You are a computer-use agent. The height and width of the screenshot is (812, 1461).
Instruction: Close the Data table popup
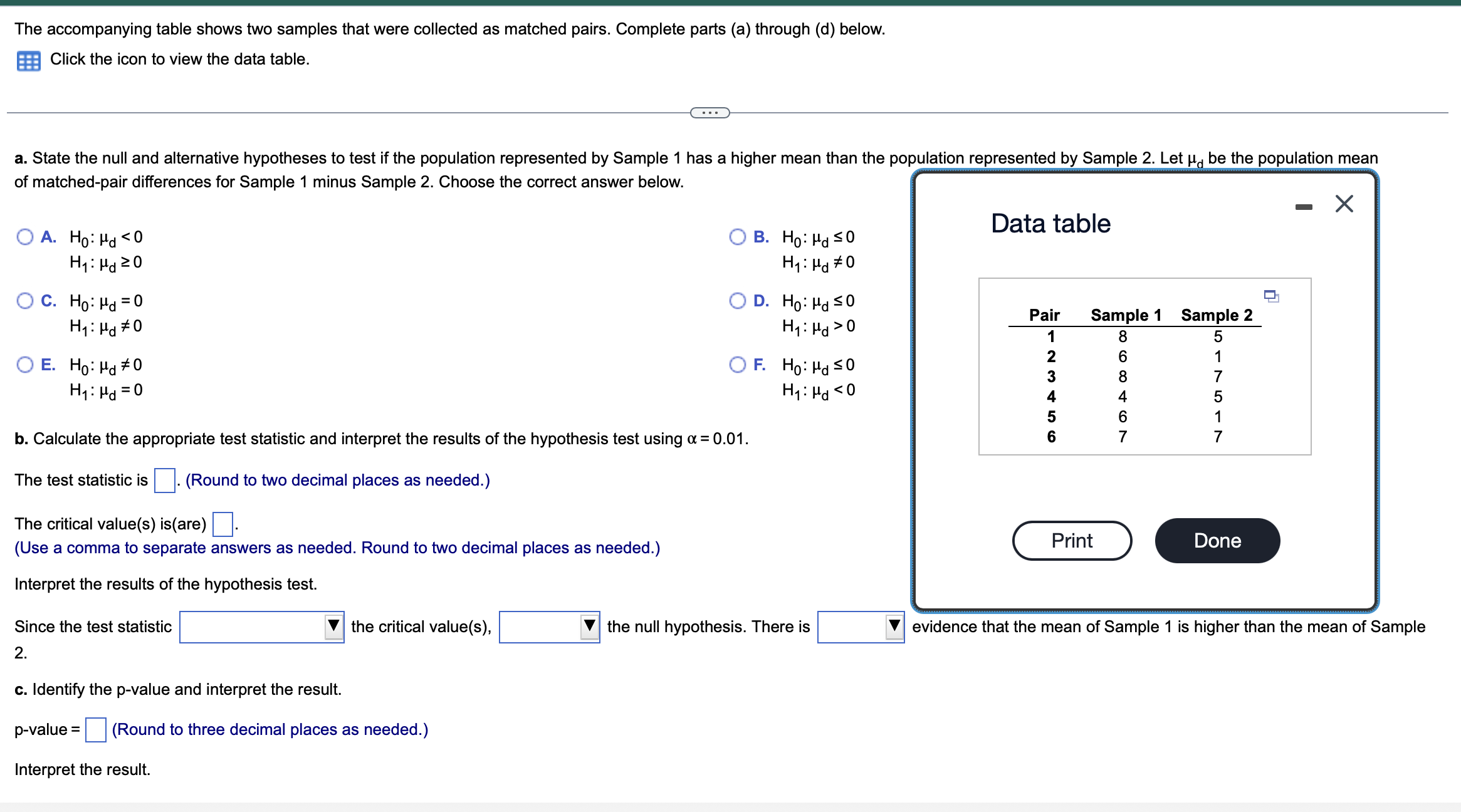click(x=1343, y=203)
